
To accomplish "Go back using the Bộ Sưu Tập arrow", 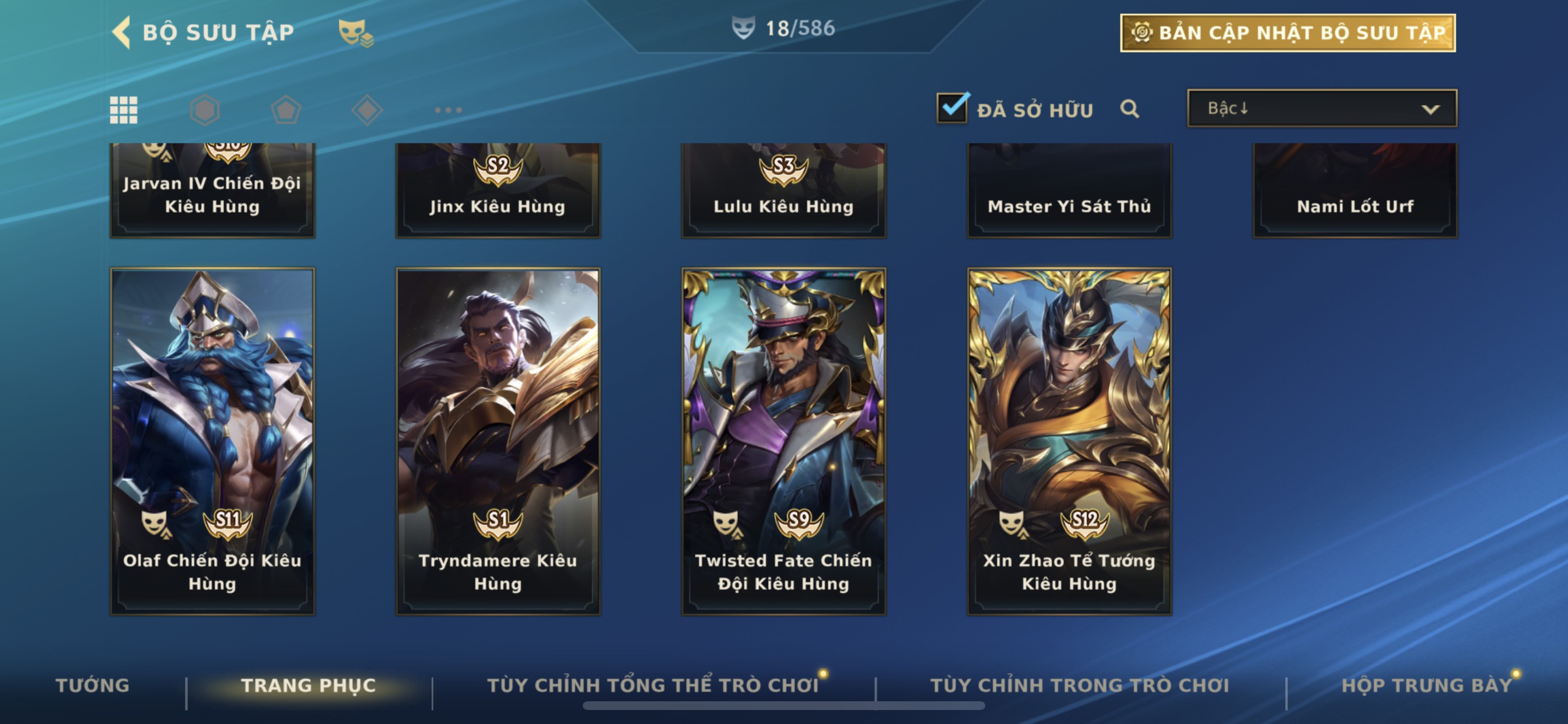I will (122, 31).
